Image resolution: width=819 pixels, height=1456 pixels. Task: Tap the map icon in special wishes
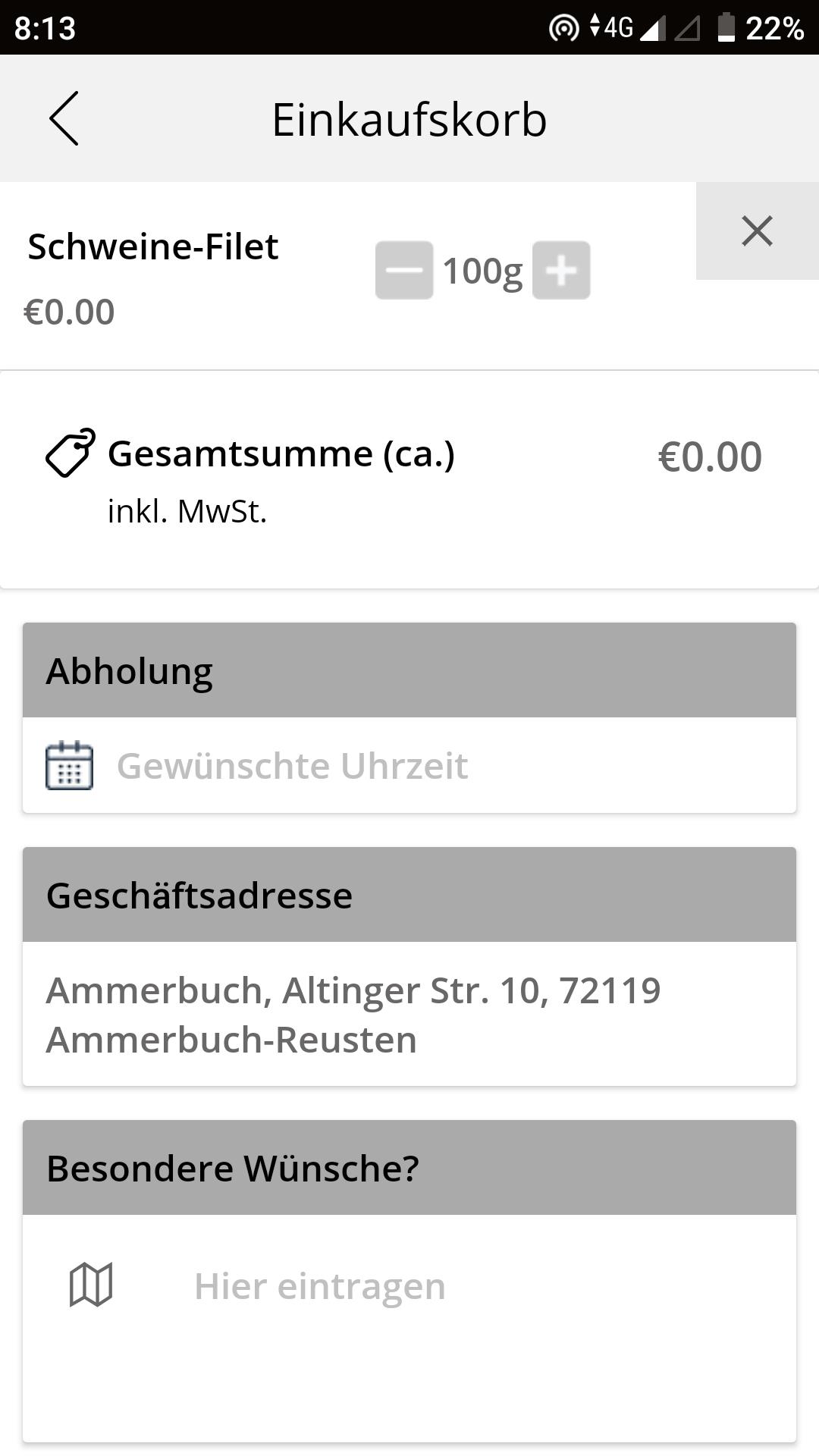(91, 1285)
